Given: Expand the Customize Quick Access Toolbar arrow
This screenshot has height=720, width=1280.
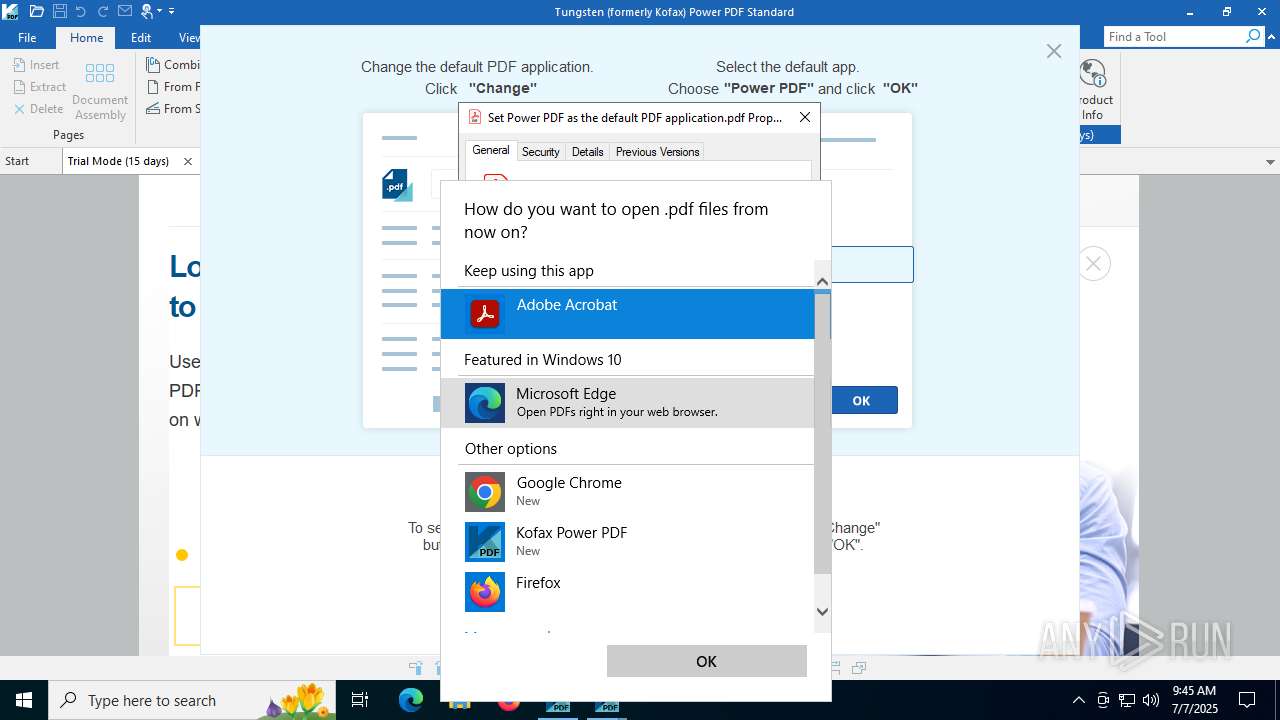Looking at the screenshot, I should (171, 11).
